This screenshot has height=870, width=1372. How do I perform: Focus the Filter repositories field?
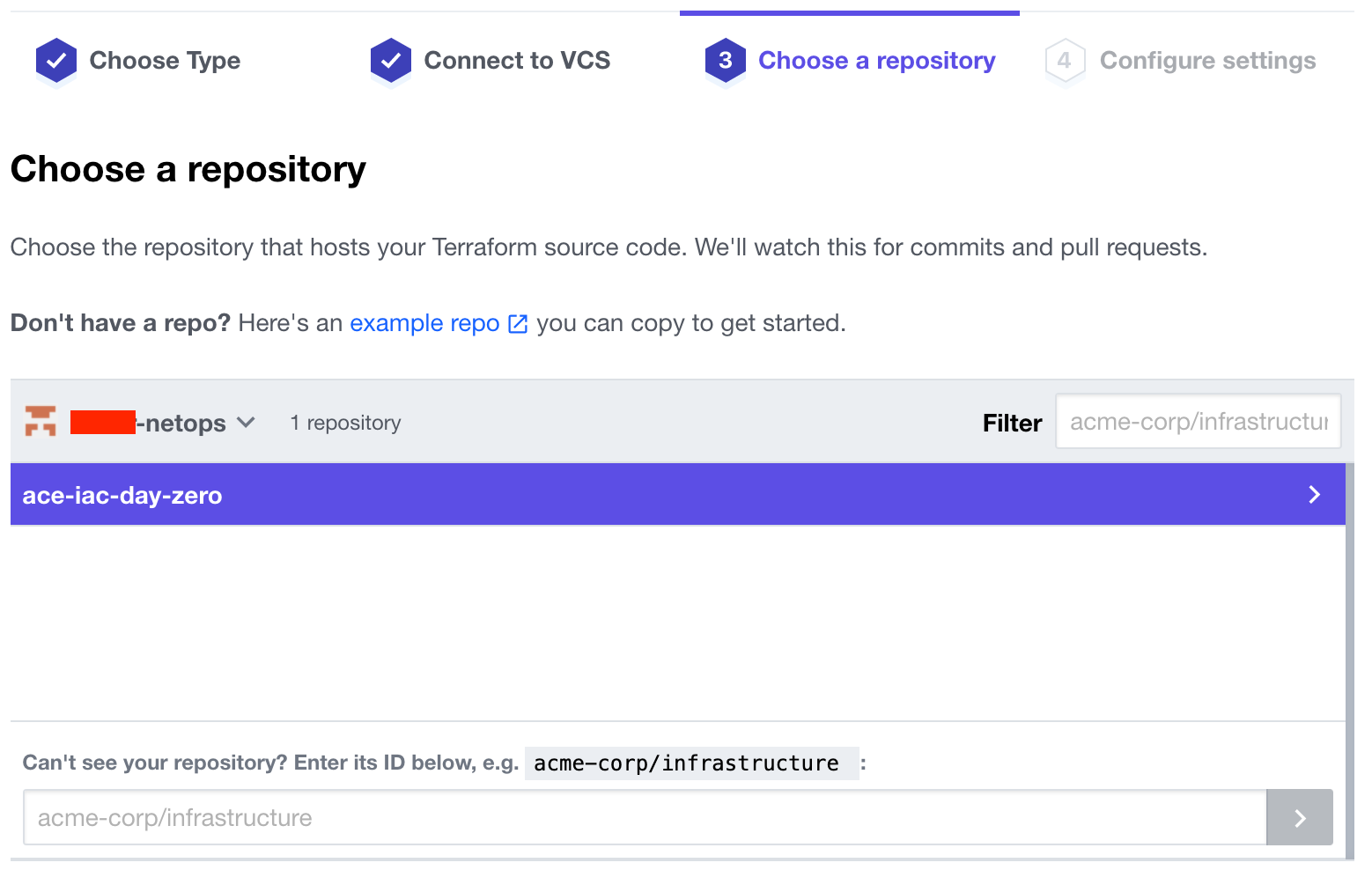point(1199,422)
